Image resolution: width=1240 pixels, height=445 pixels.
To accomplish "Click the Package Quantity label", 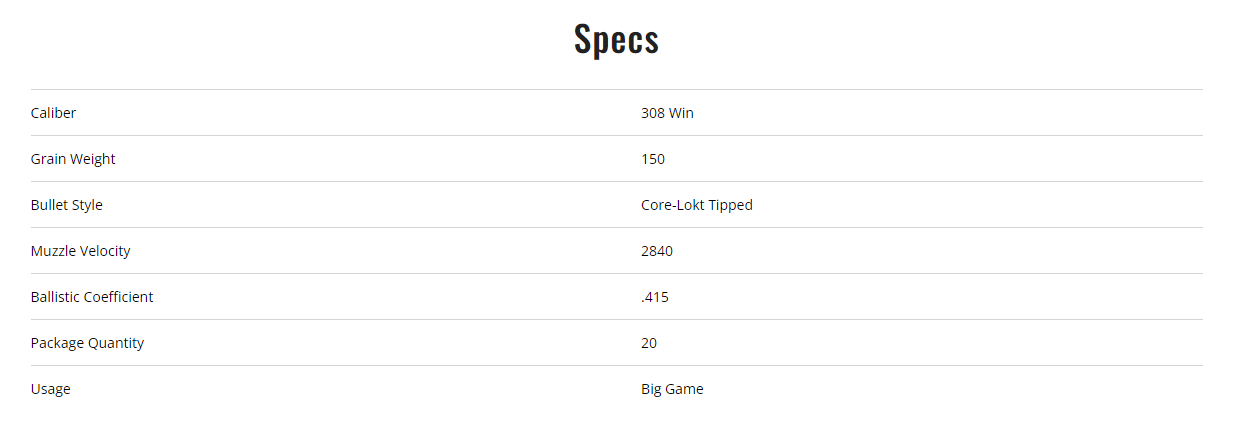I will tap(88, 343).
